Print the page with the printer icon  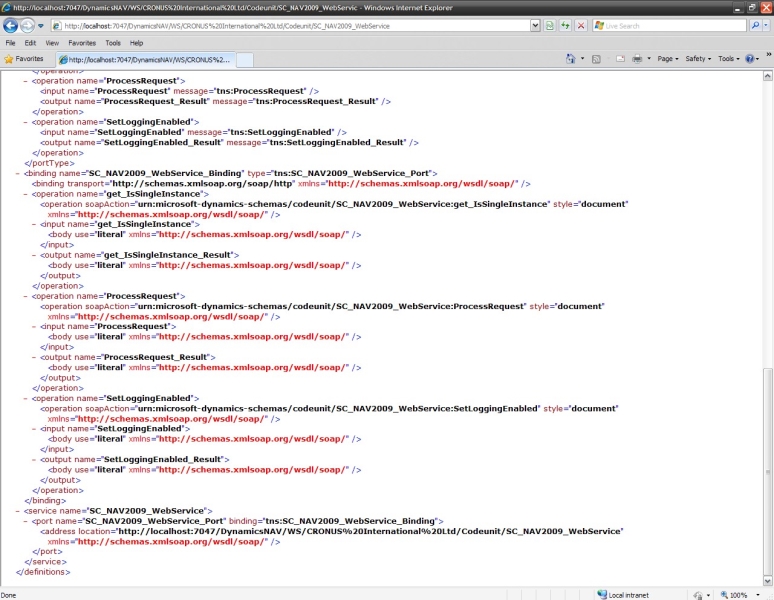click(637, 59)
